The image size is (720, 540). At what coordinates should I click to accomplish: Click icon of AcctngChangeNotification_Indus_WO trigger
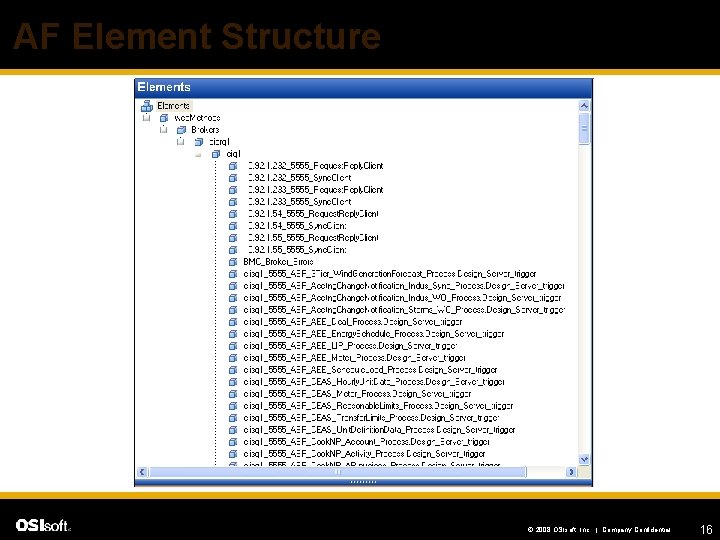pos(233,298)
